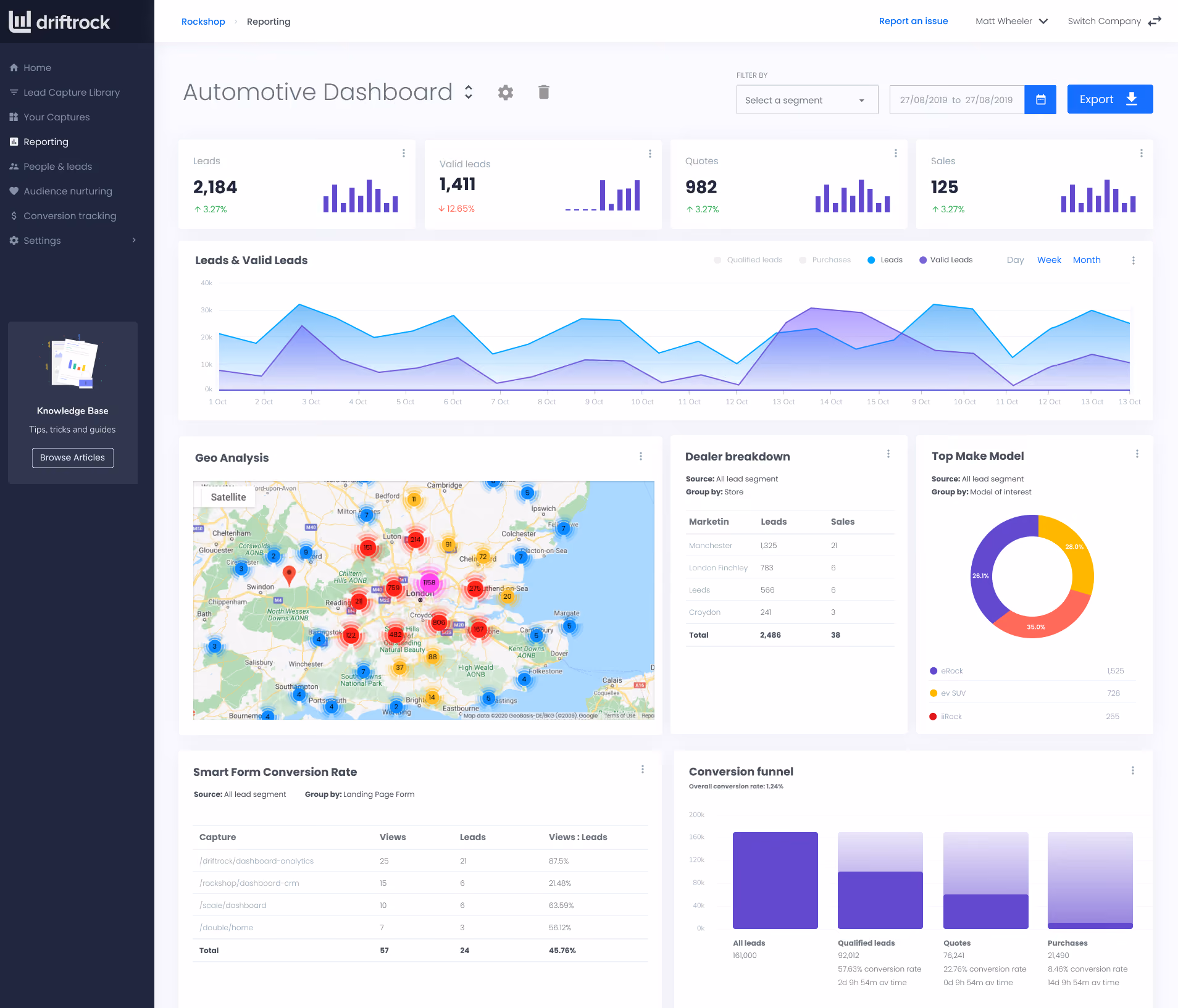Toggle Purchases series in chart legend
Screen dimensions: 1178x1008
click(x=825, y=260)
